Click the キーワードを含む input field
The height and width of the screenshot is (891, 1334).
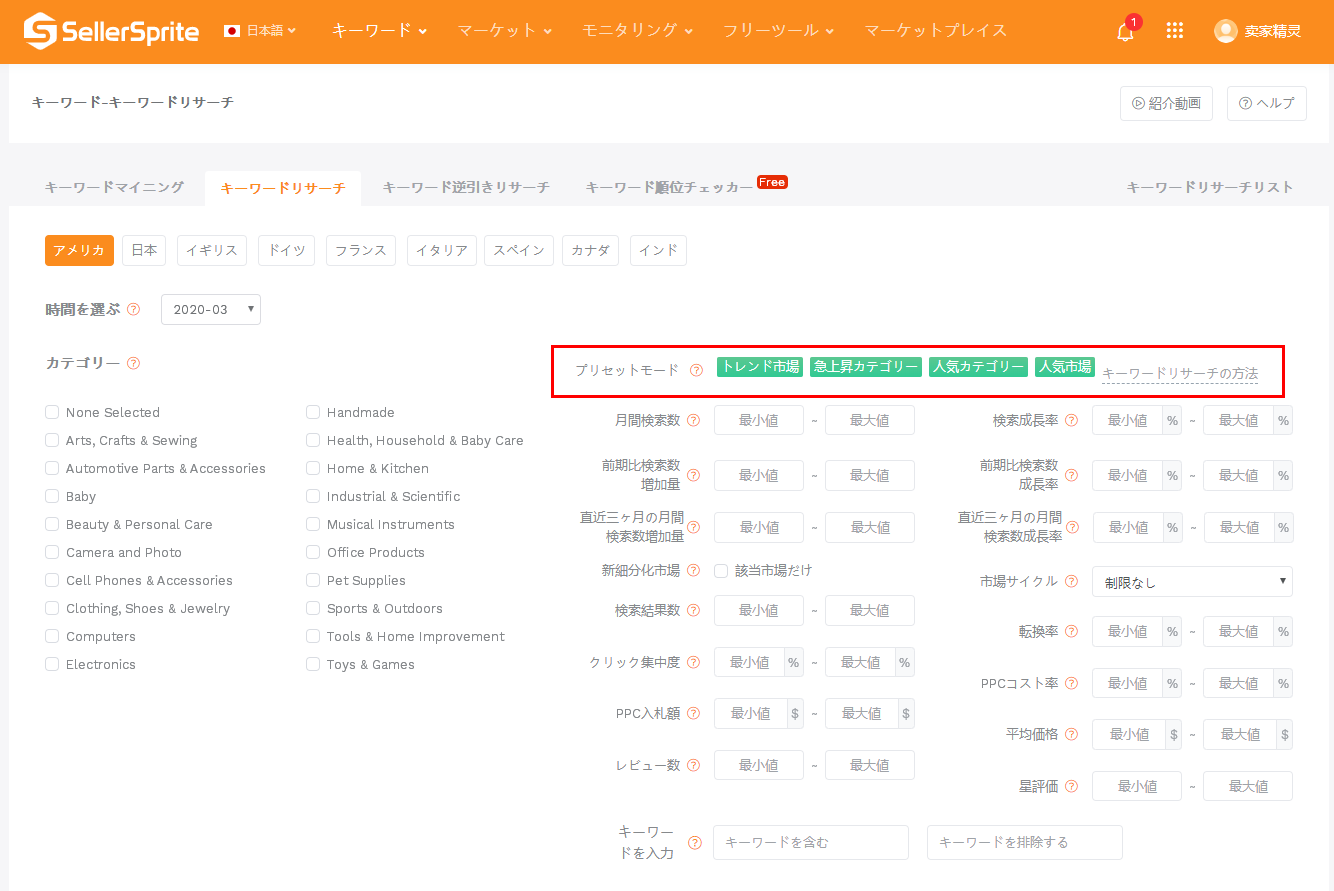click(x=811, y=843)
